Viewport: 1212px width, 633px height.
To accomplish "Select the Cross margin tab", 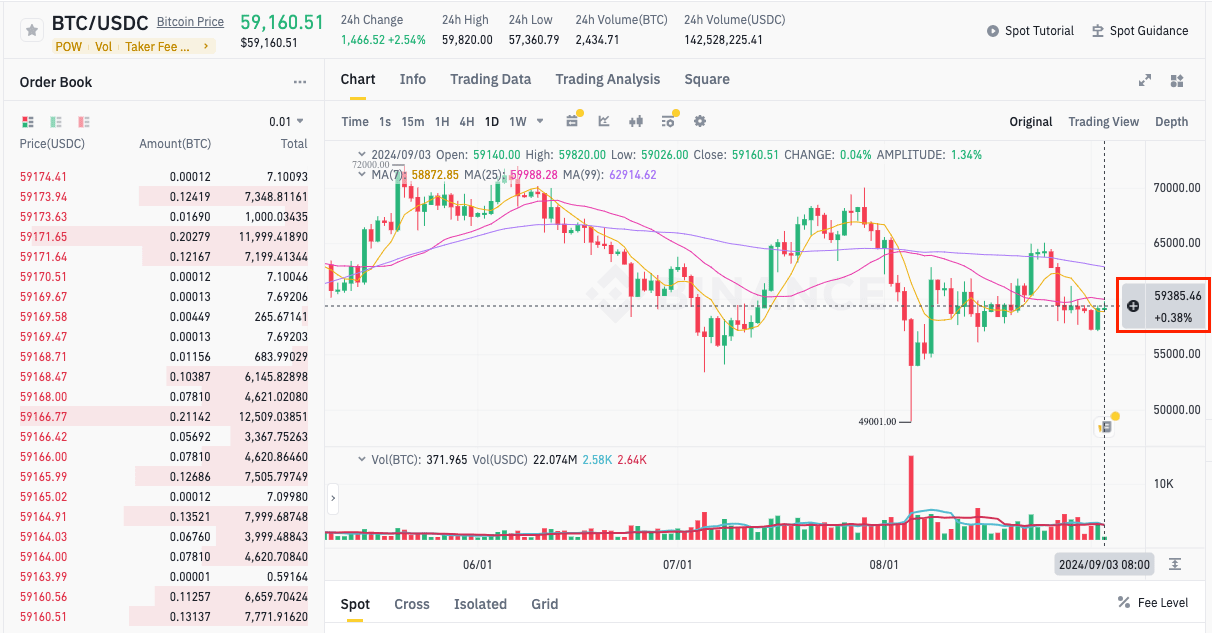I will pos(411,604).
